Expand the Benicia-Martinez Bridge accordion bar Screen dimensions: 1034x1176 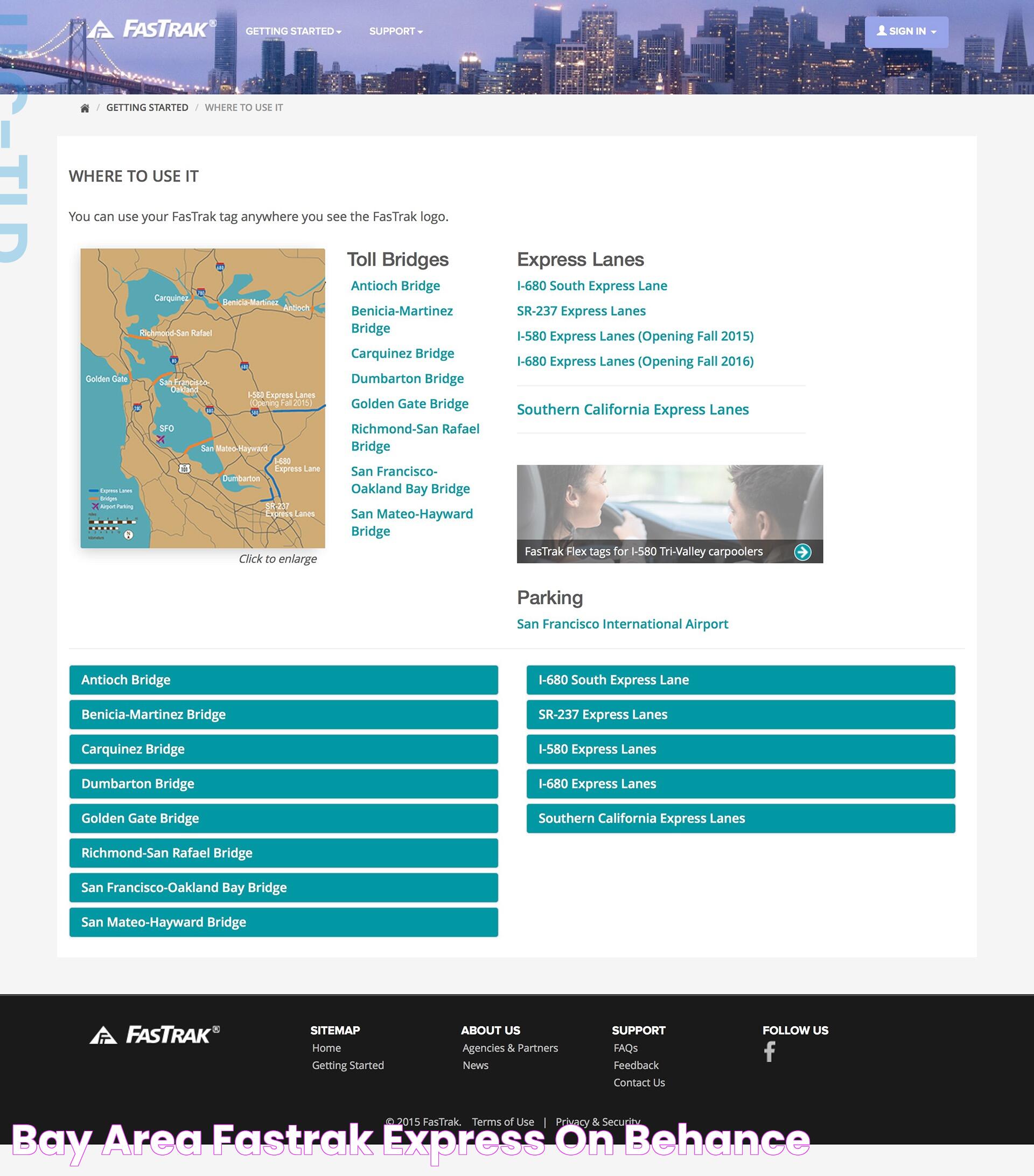(x=283, y=714)
